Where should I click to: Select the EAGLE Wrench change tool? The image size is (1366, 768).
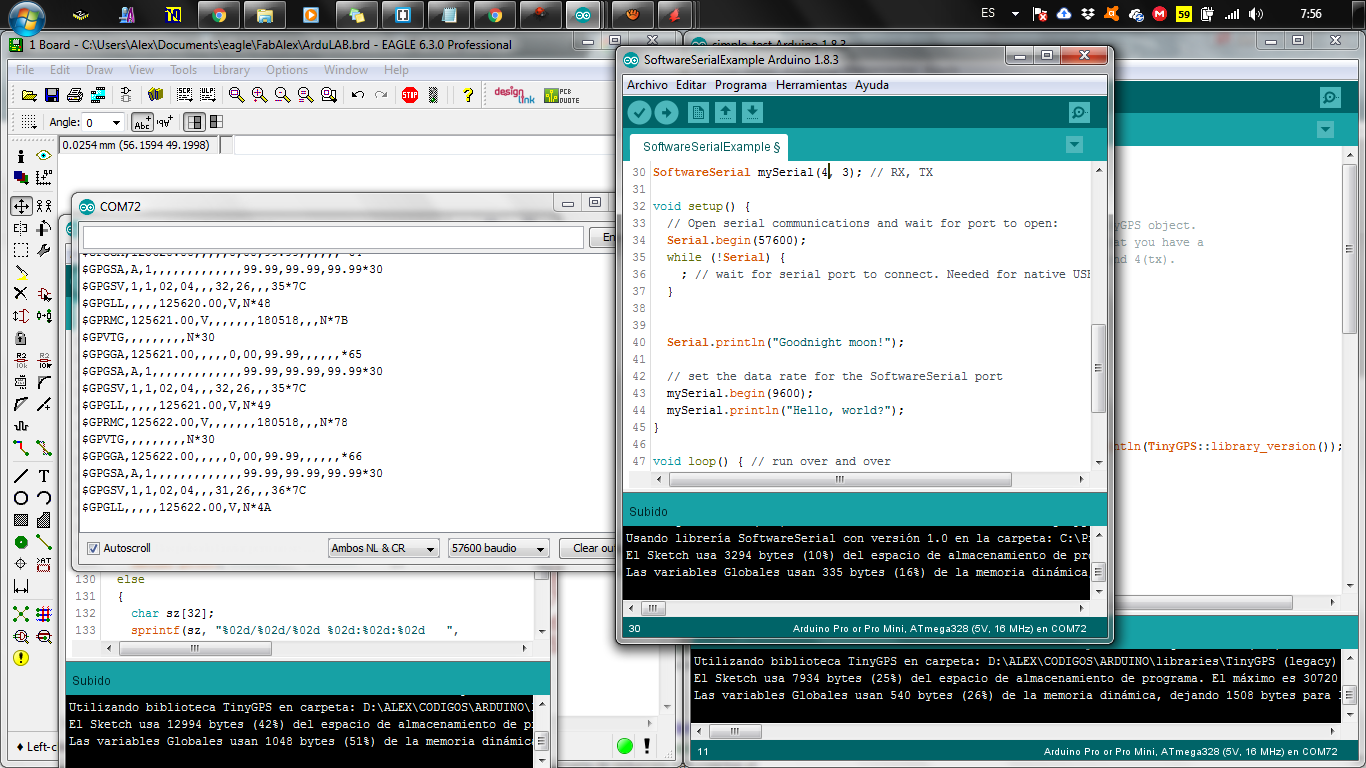coord(43,250)
